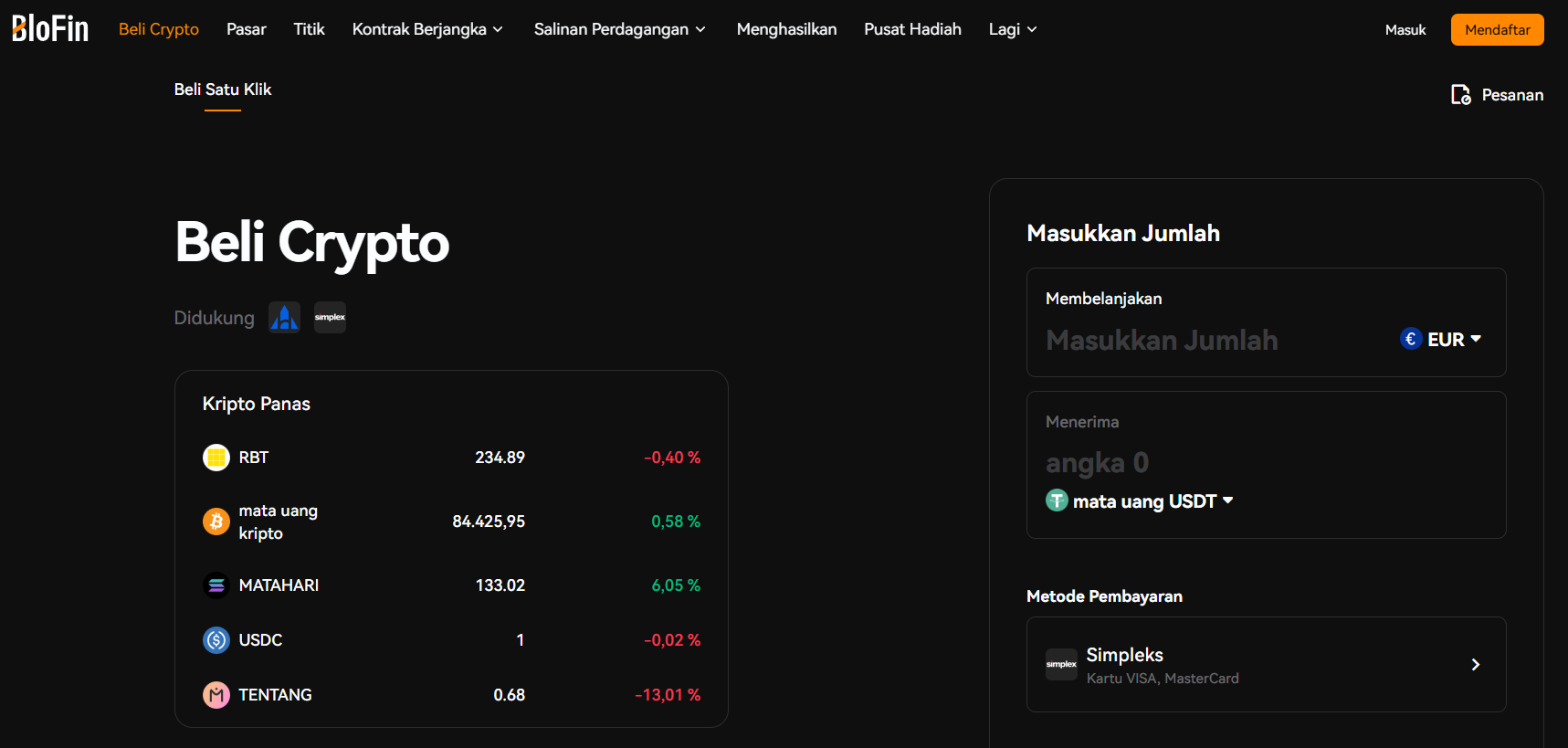The image size is (1568, 748).
Task: Click the Simplex provider icon beside Didukung
Action: [x=330, y=318]
